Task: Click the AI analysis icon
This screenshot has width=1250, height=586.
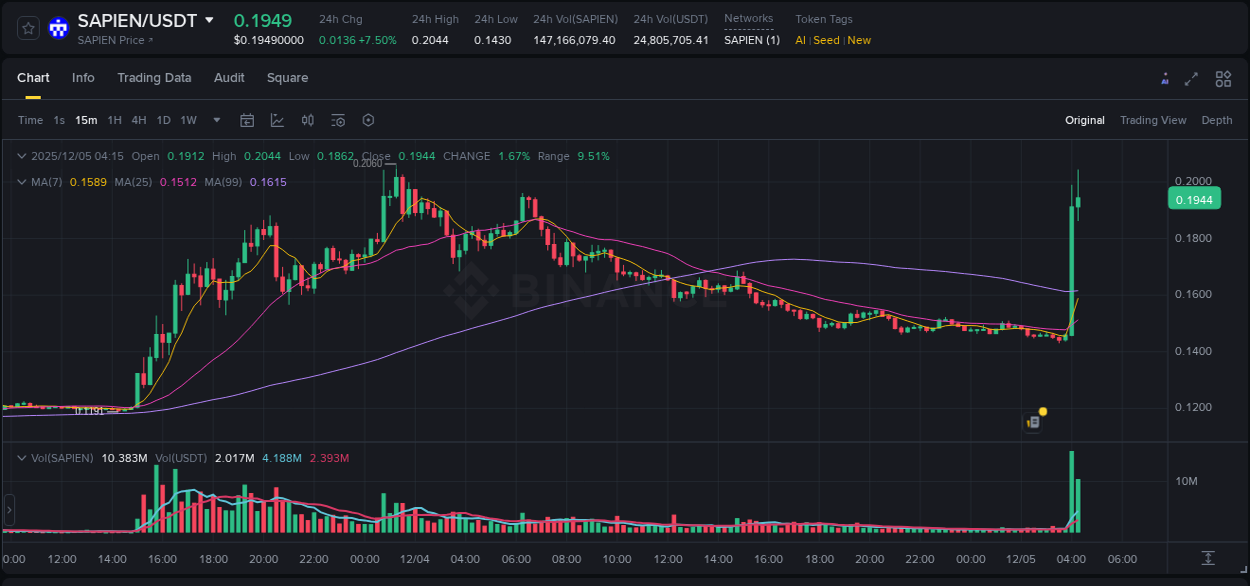Action: point(1165,78)
